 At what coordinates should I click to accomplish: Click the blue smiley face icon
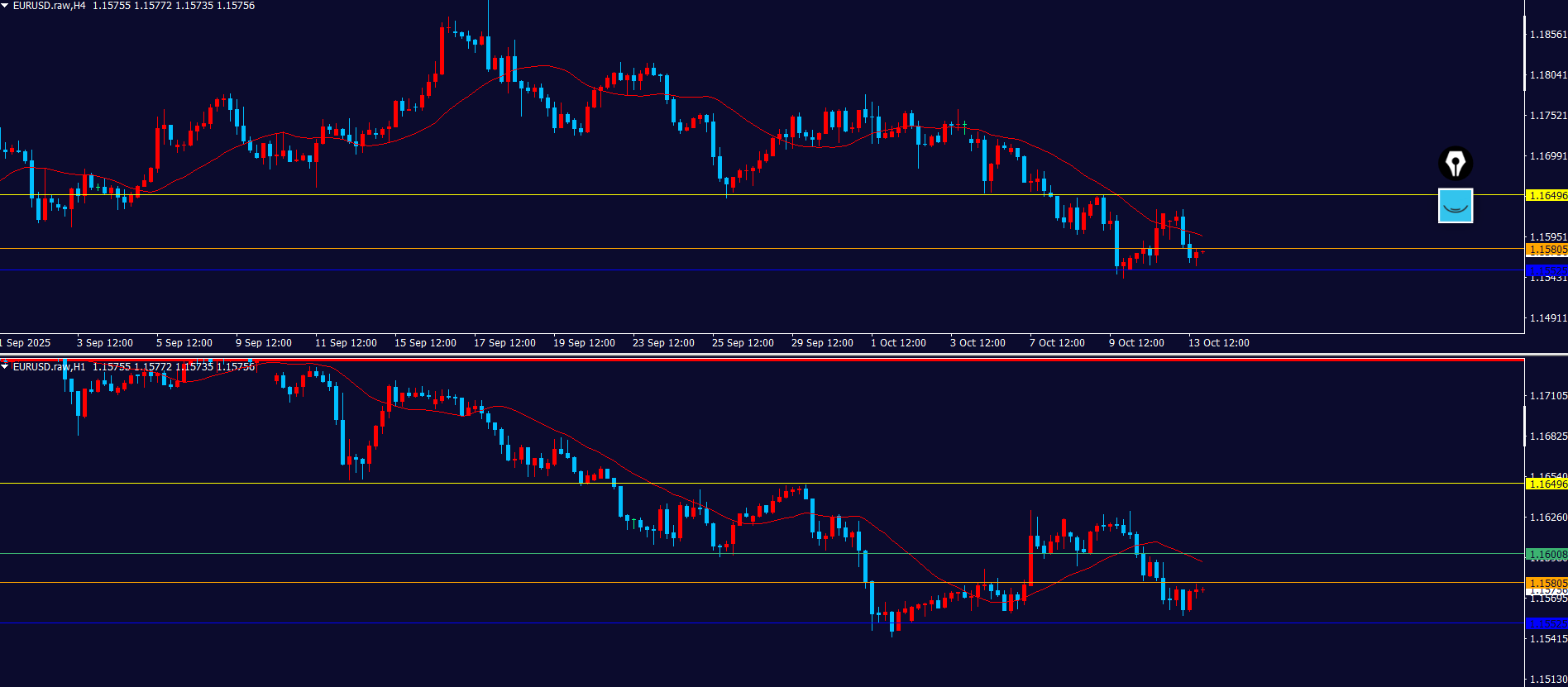(1455, 206)
